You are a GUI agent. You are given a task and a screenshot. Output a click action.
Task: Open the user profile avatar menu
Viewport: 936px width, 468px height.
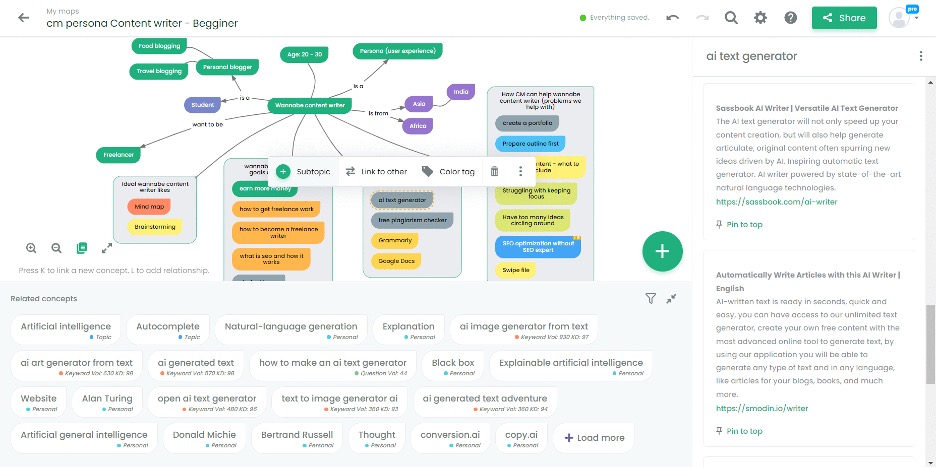click(x=900, y=18)
